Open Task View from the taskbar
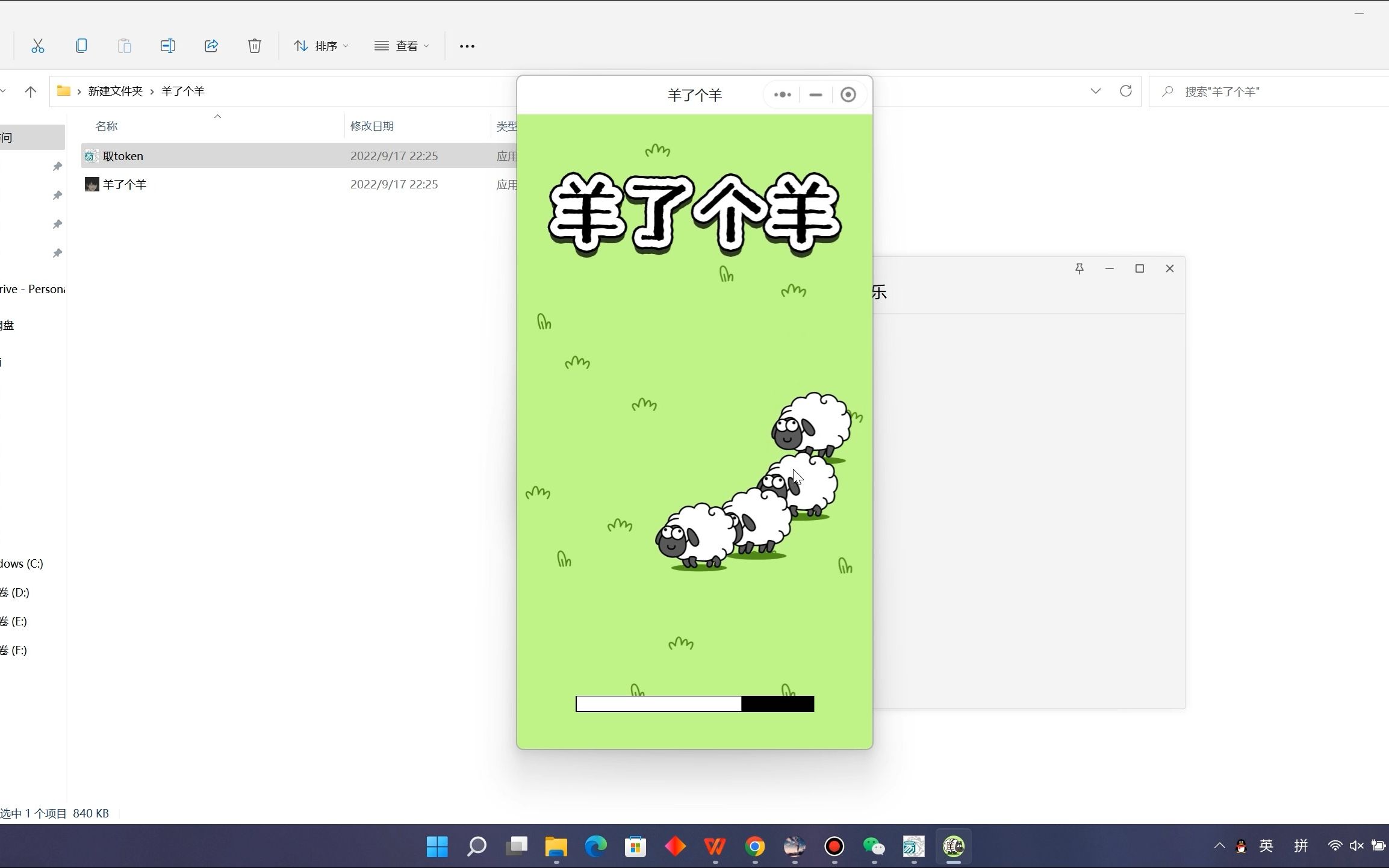This screenshot has height=868, width=1389. point(517,846)
